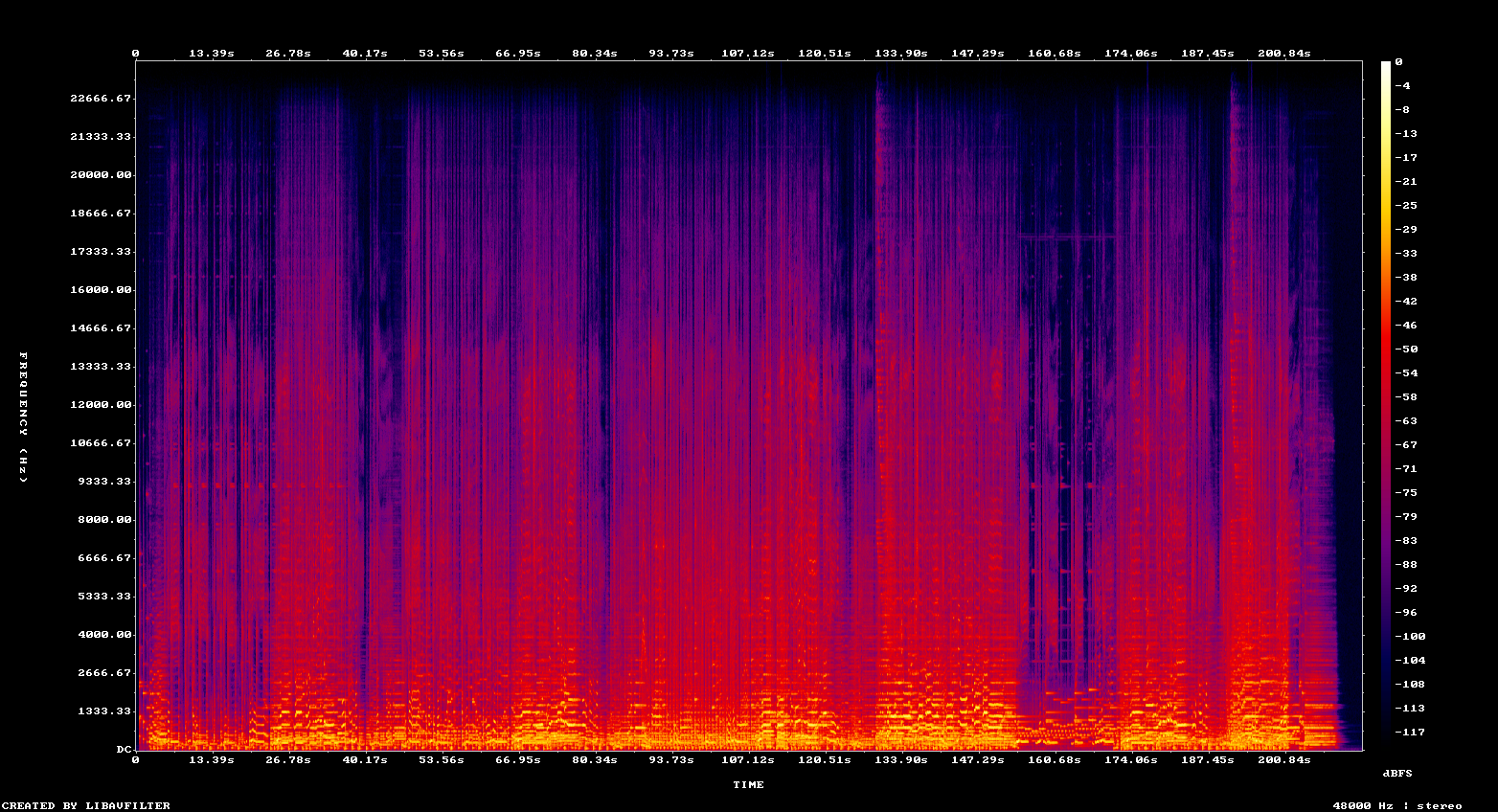Click the -63 dBFS scale value
The height and width of the screenshot is (812, 1498).
(1406, 421)
